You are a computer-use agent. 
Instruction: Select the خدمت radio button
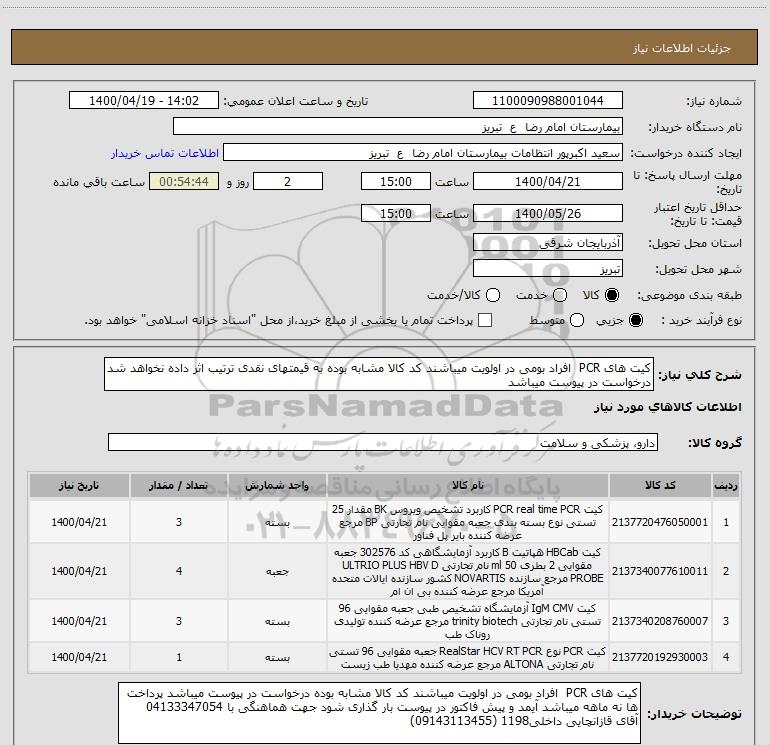coord(560,295)
